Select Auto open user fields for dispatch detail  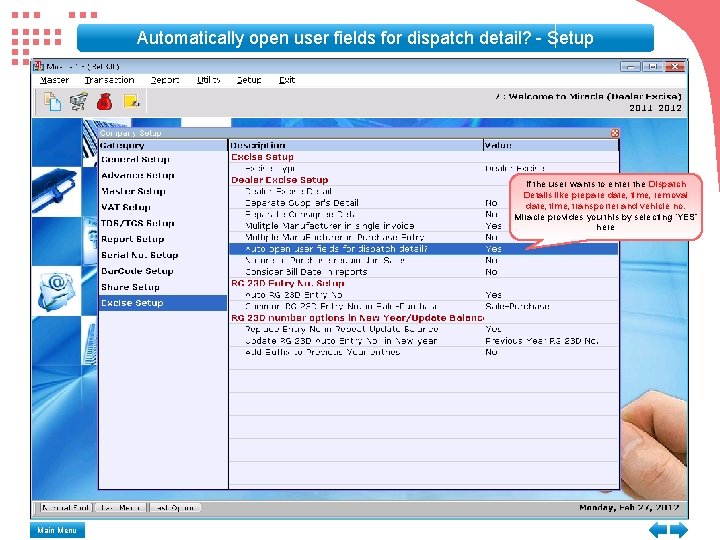423,249
